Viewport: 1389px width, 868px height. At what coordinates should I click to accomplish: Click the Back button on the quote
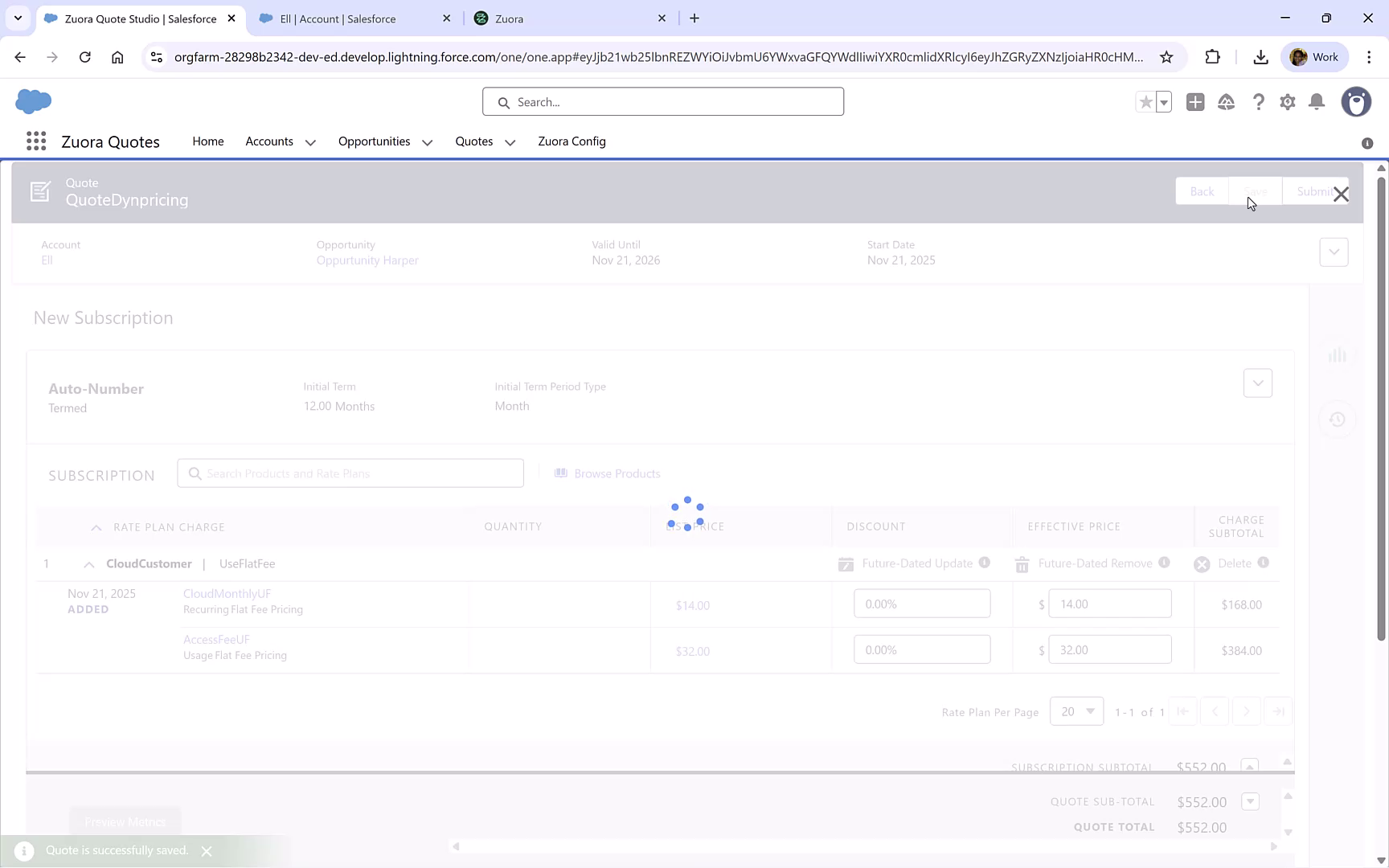(x=1202, y=191)
